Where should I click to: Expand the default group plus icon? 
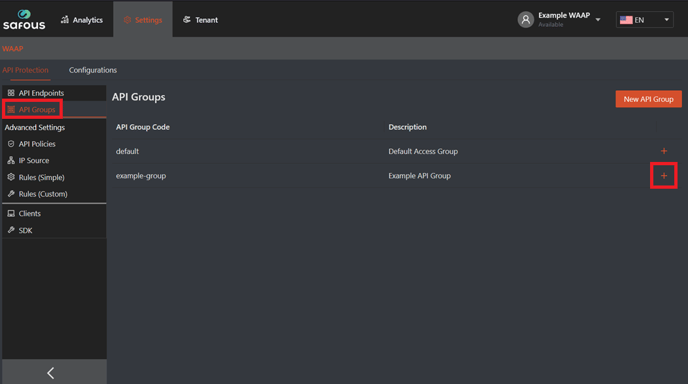click(x=664, y=151)
